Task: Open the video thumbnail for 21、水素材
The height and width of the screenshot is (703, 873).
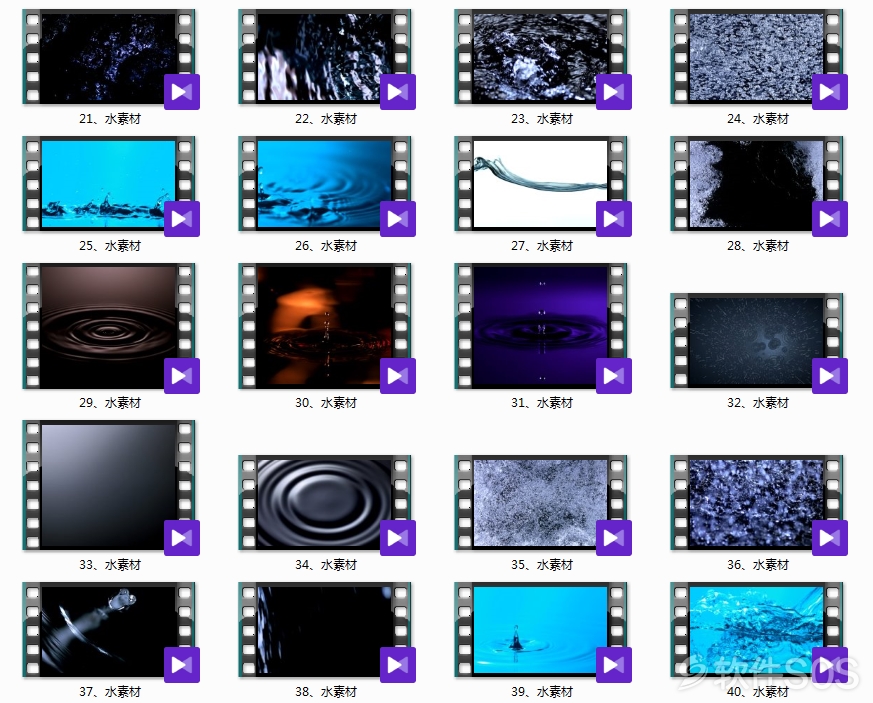Action: pos(109,57)
